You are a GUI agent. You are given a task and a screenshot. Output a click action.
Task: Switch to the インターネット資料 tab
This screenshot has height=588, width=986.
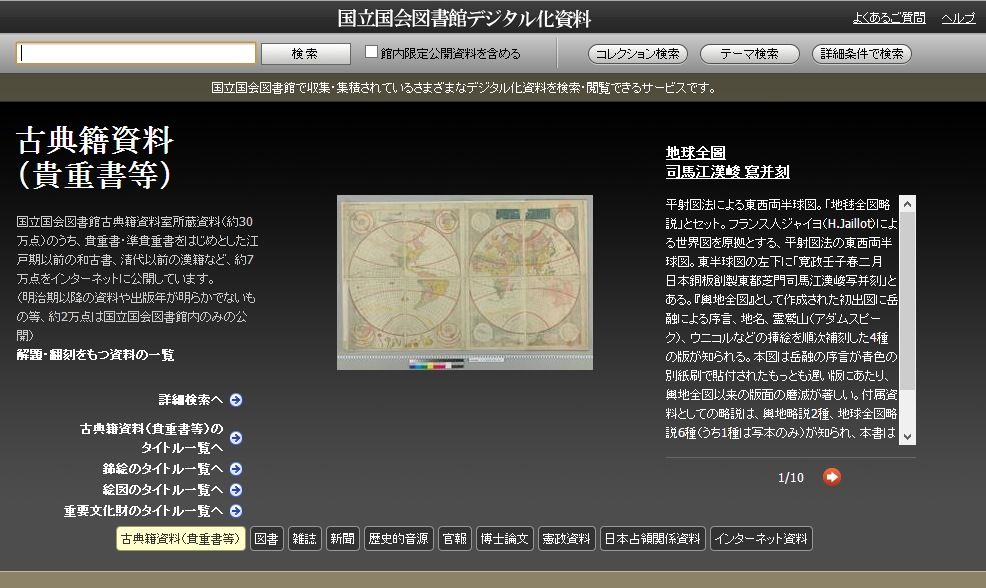(762, 539)
